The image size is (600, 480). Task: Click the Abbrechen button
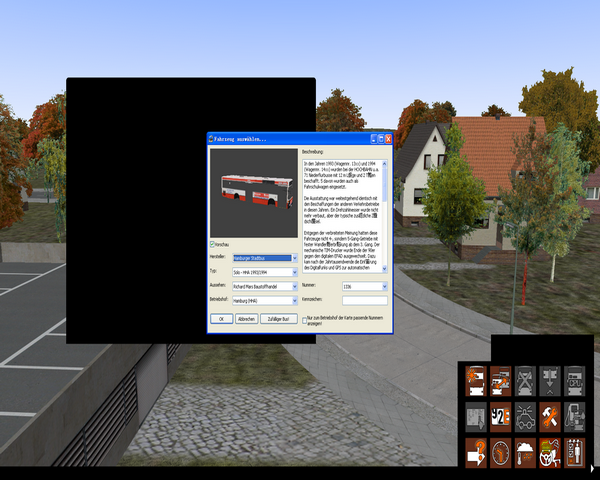(246, 319)
